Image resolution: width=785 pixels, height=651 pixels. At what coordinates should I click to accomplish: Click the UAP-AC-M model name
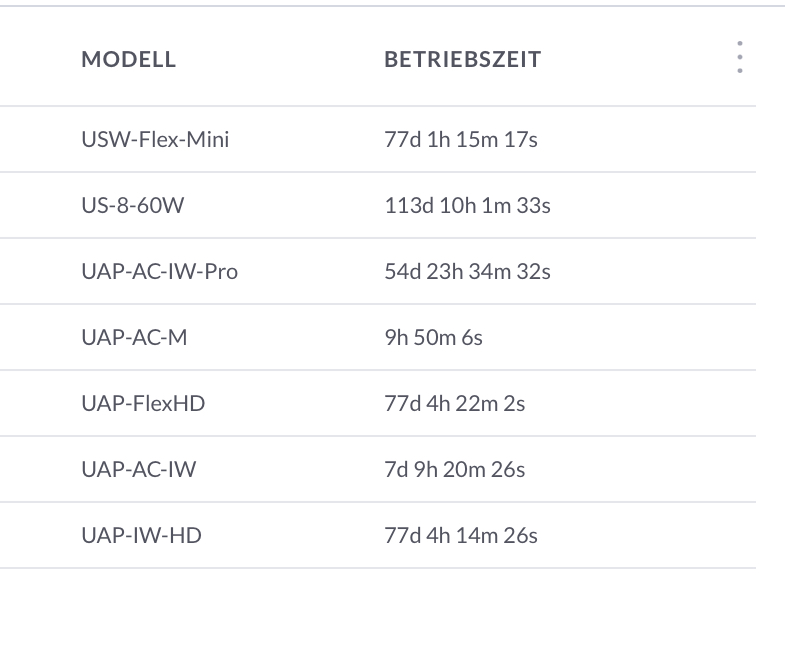point(134,338)
